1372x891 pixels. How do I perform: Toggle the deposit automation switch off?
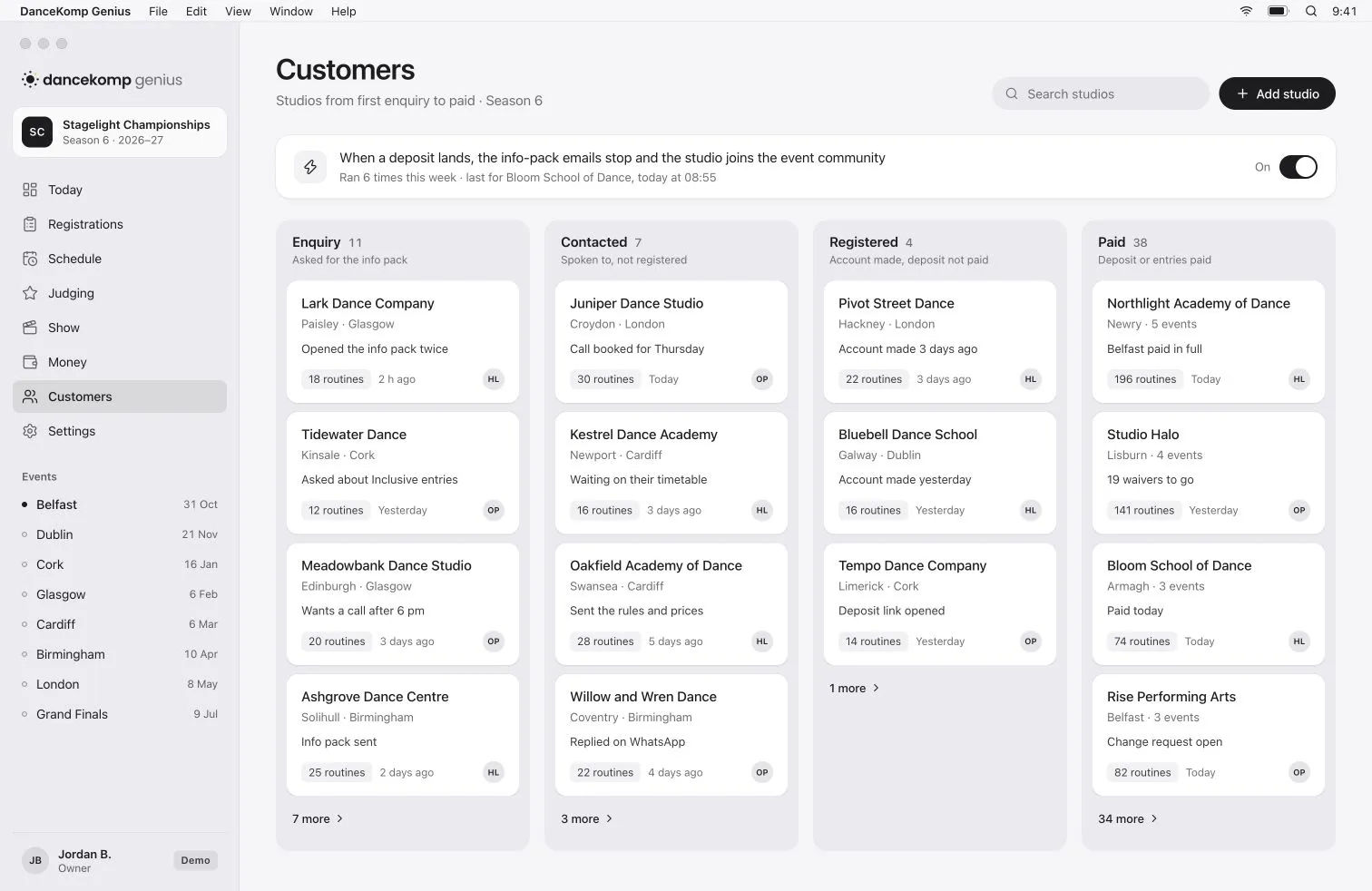tap(1298, 167)
